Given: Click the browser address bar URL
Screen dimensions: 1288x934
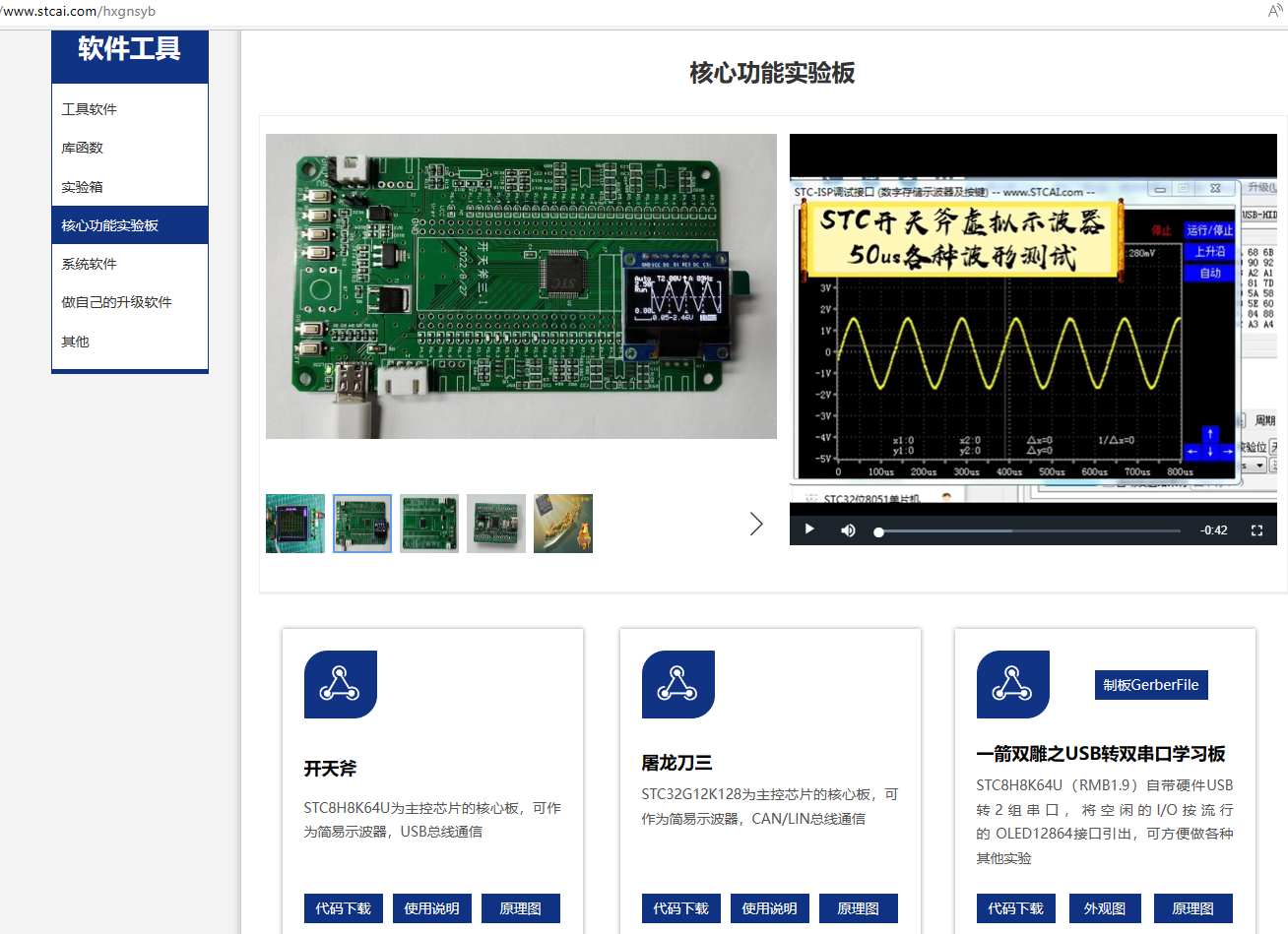Looking at the screenshot, I should point(79,11).
